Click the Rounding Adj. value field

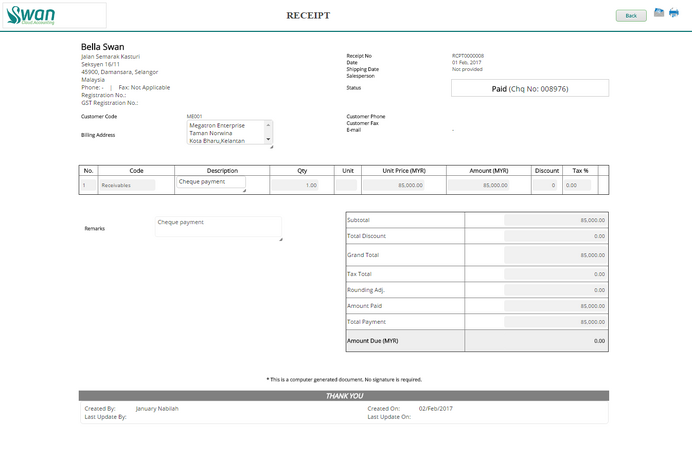pos(555,290)
